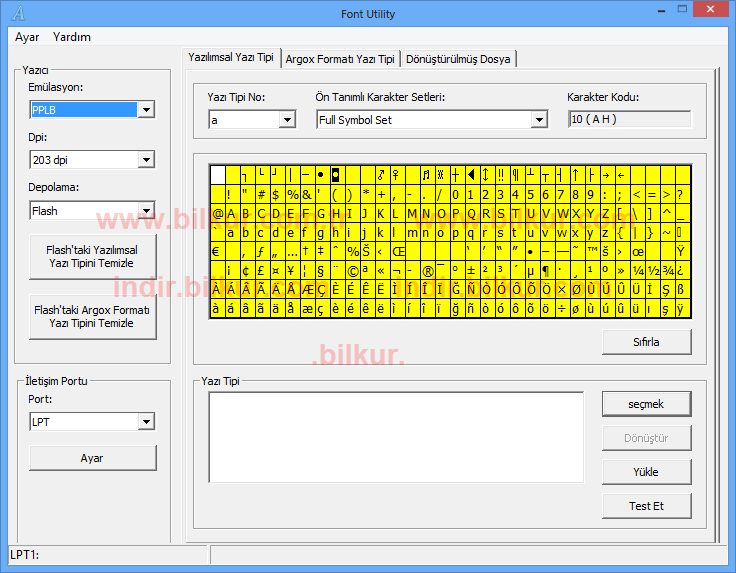Image resolution: width=736 pixels, height=573 pixels.
Task: Select the Æ uppercase ligature cell
Action: tap(308, 290)
